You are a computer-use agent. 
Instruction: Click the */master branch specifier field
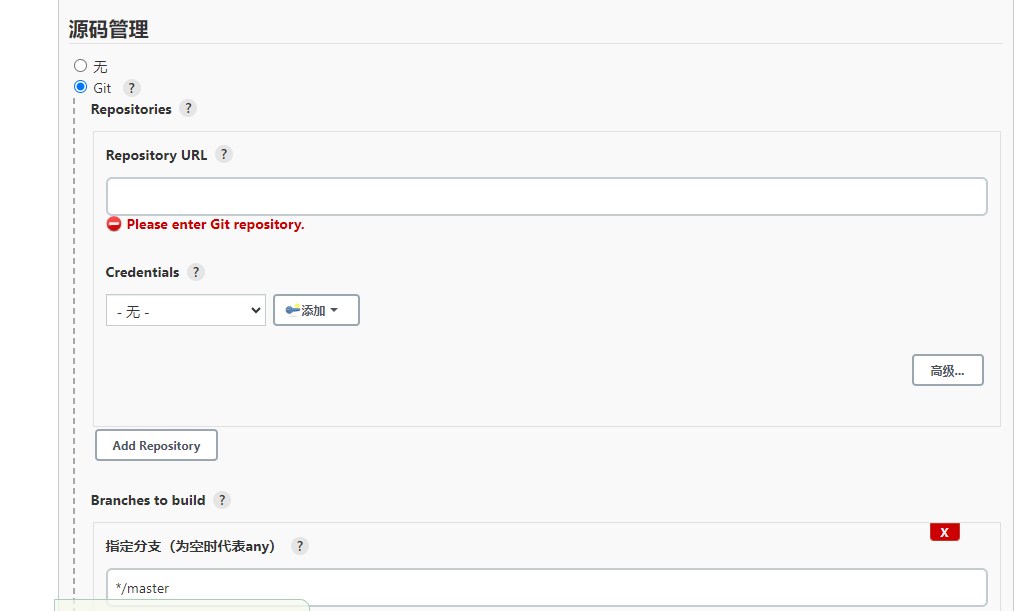coord(547,587)
